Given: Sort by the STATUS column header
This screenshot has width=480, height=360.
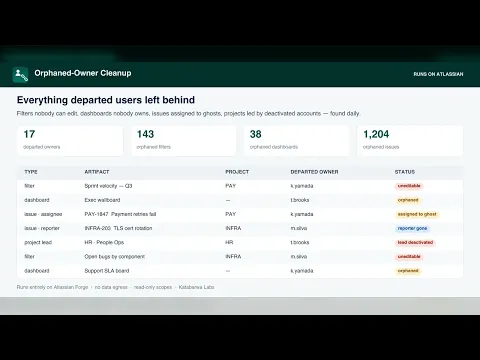Looking at the screenshot, I should point(405,172).
